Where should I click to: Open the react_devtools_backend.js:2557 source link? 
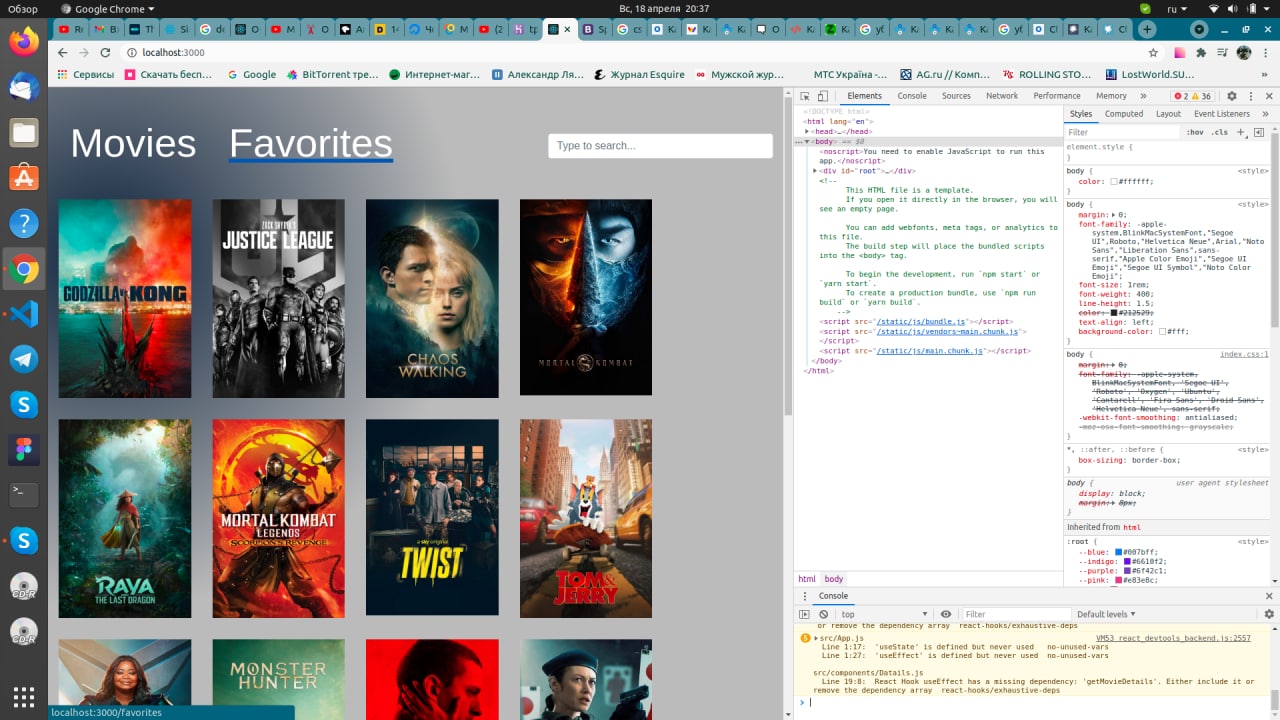tap(1173, 638)
